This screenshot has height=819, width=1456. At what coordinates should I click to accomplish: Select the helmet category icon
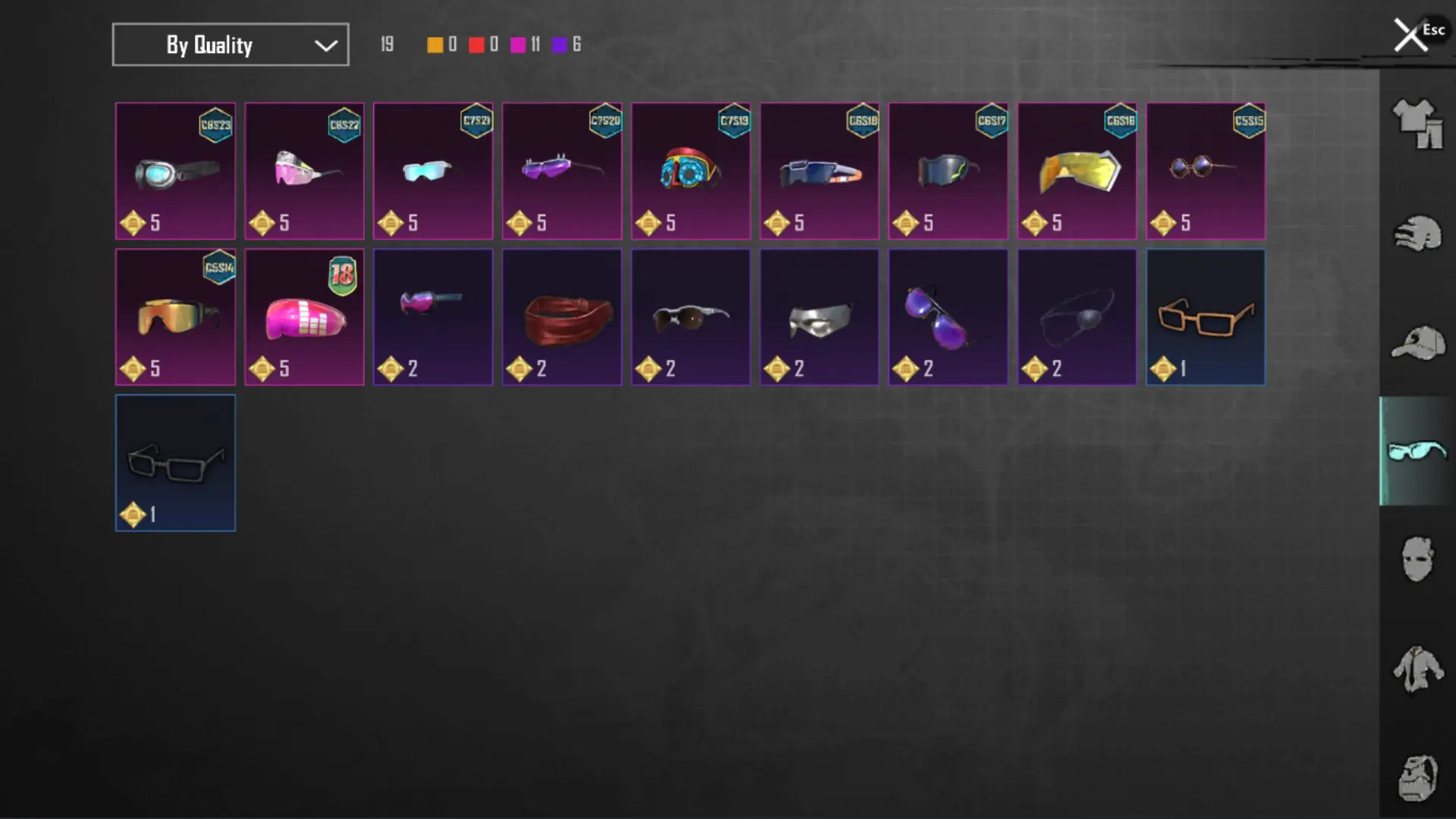coord(1417,234)
